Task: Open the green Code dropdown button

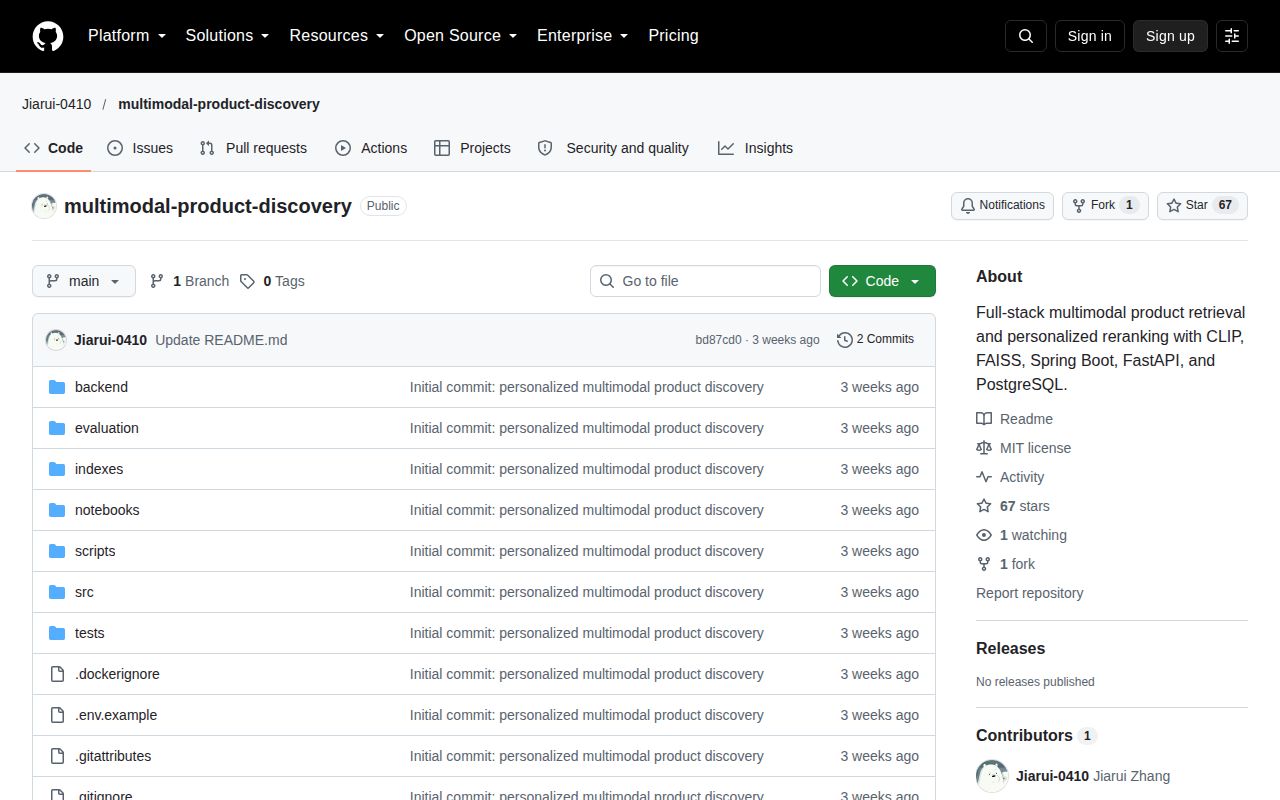Action: click(x=882, y=281)
